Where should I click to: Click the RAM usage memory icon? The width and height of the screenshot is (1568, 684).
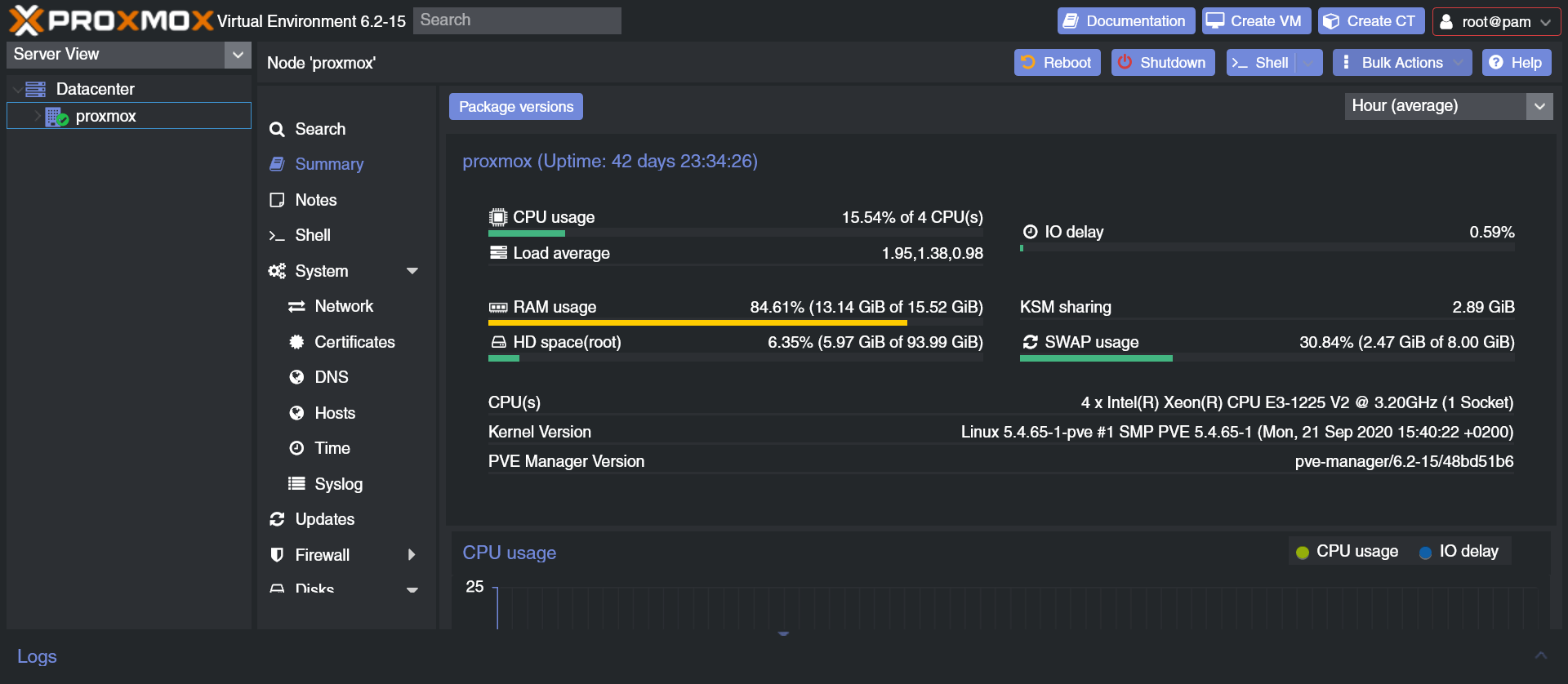pos(498,308)
